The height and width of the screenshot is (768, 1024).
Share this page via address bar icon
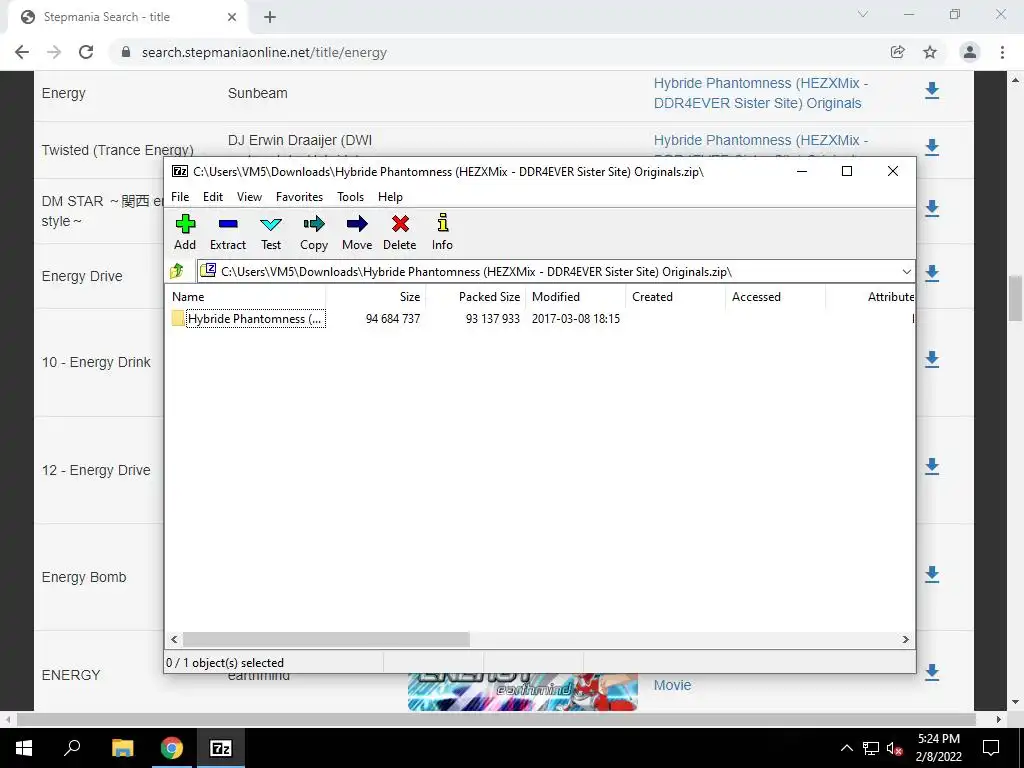point(898,52)
